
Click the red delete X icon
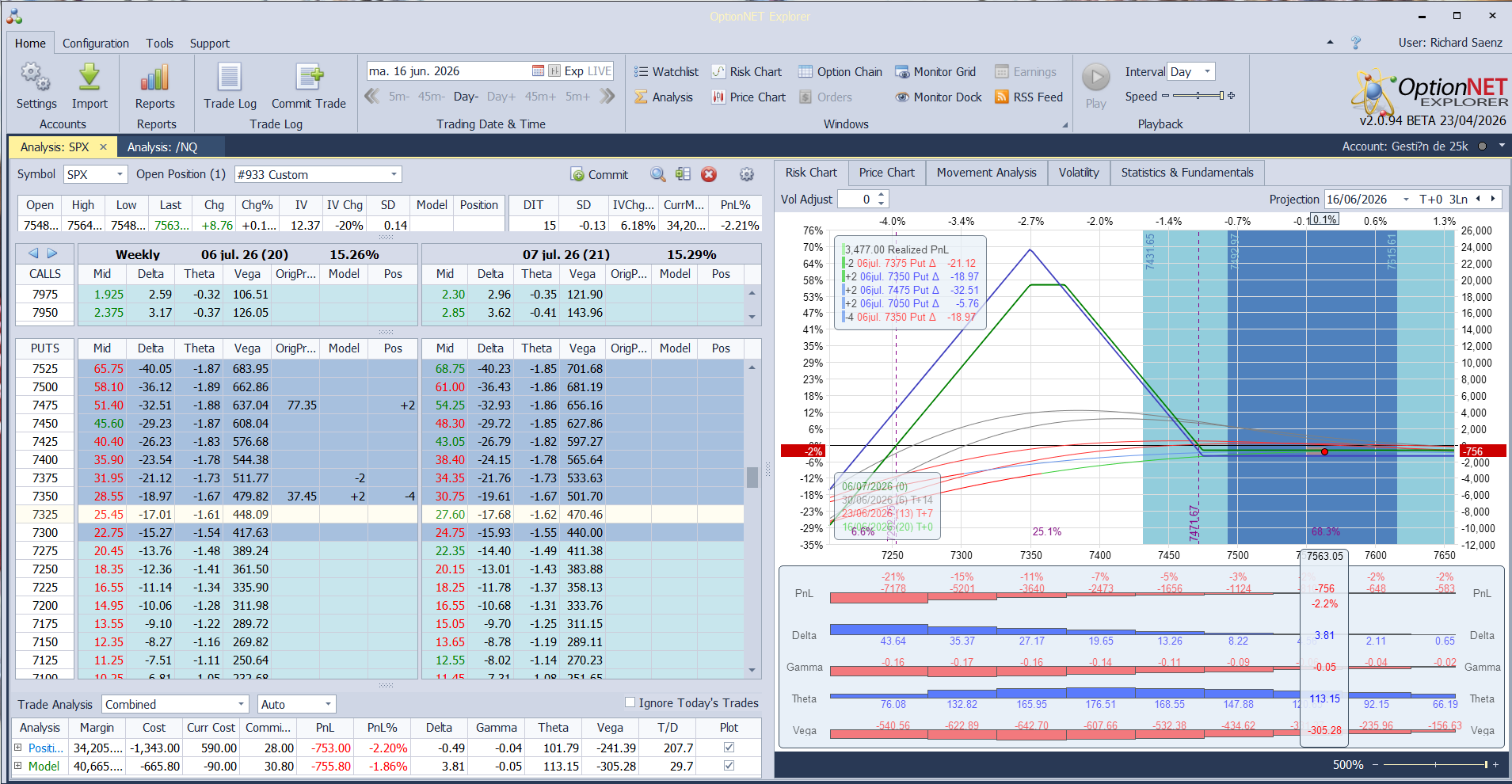tap(709, 174)
